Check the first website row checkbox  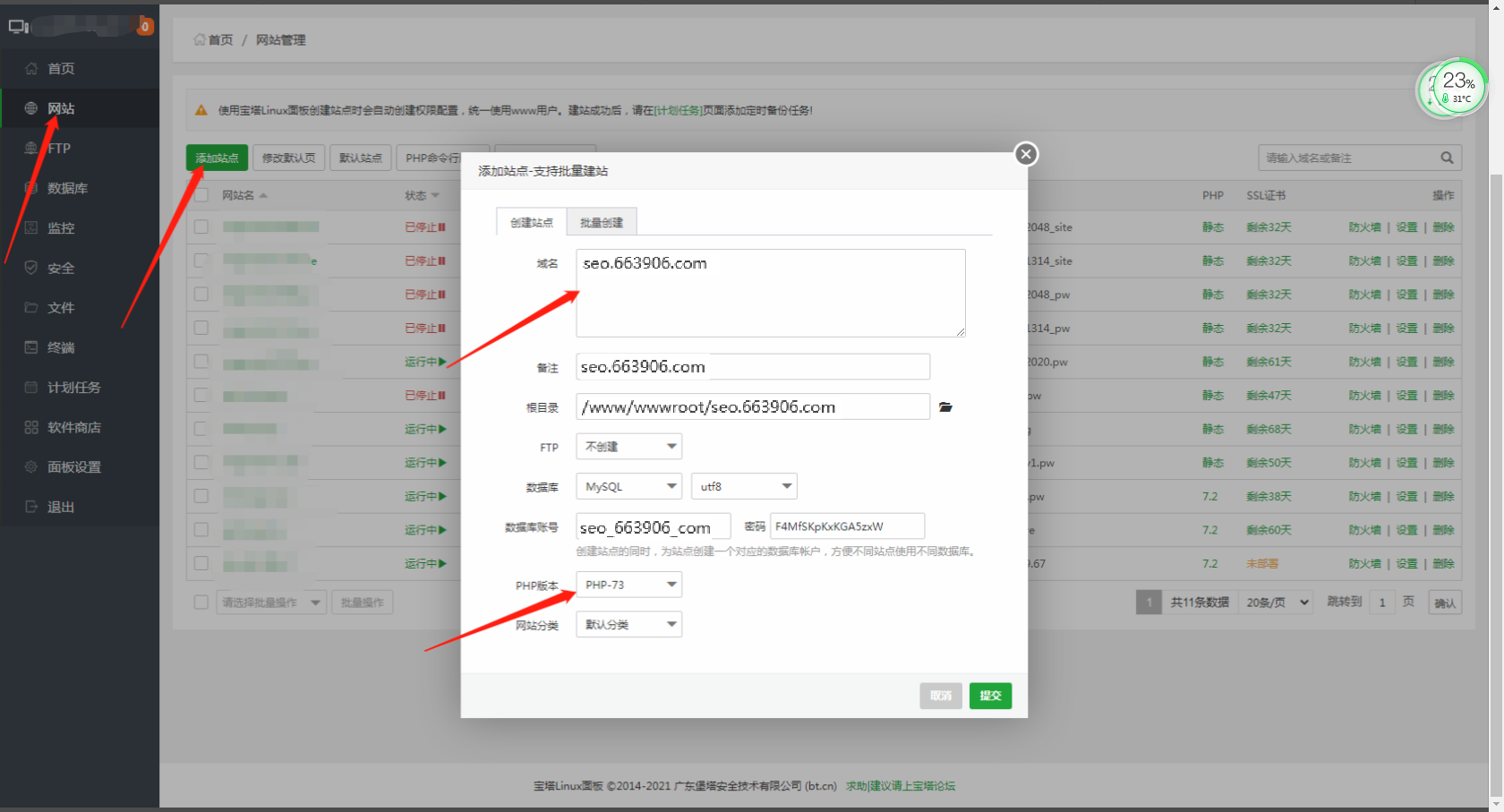(201, 227)
